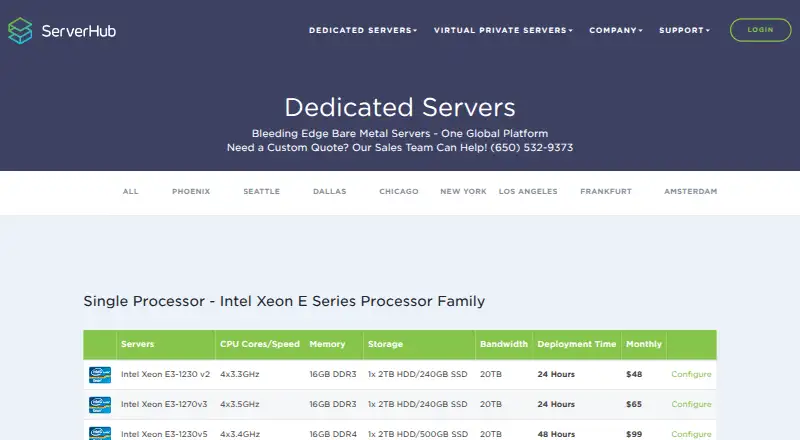Viewport: 800px width, 440px height.
Task: Filter servers by Phoenix
Action: [191, 191]
